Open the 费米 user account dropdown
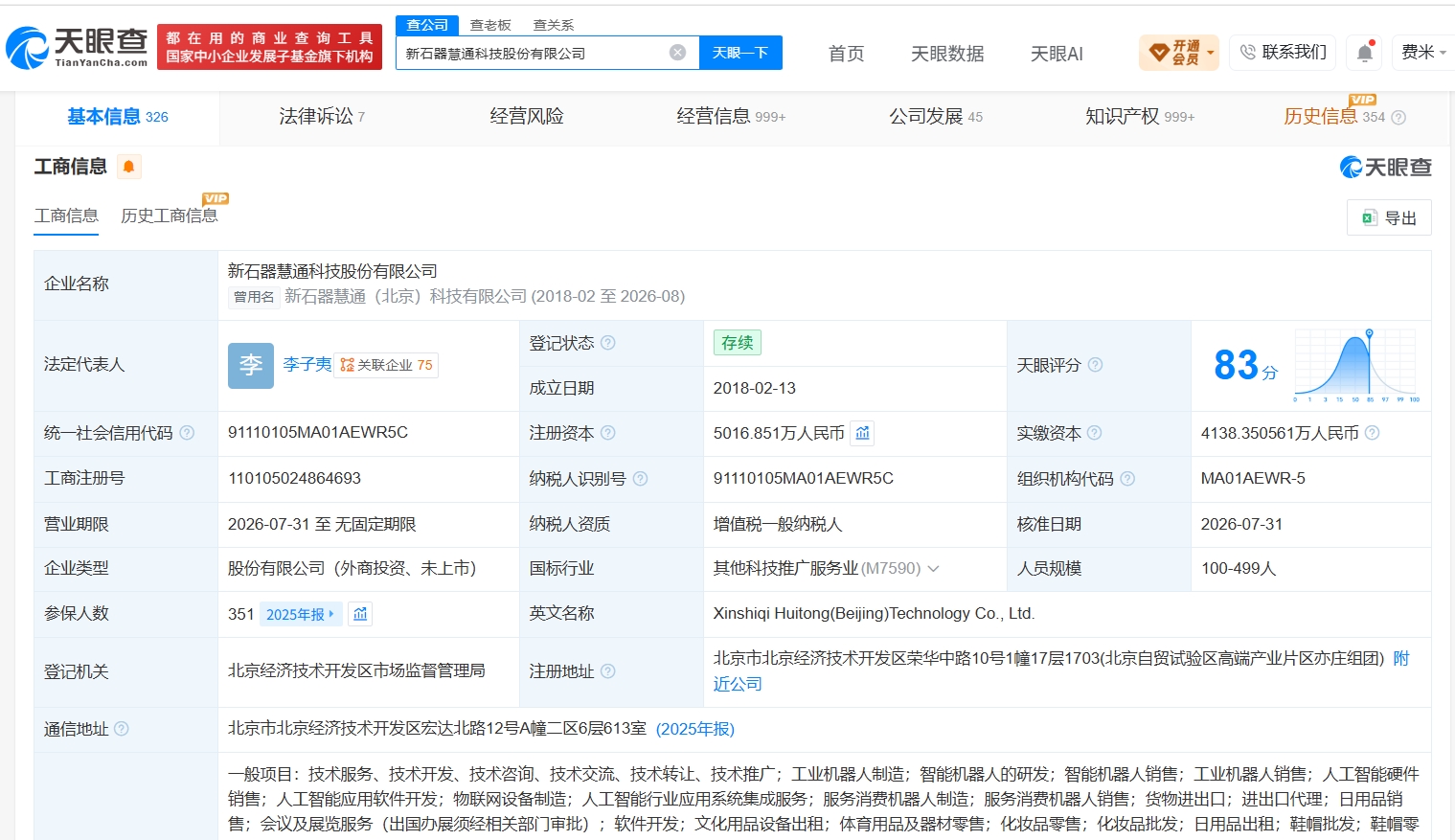Screen dimensions: 1455x840 1424,53
